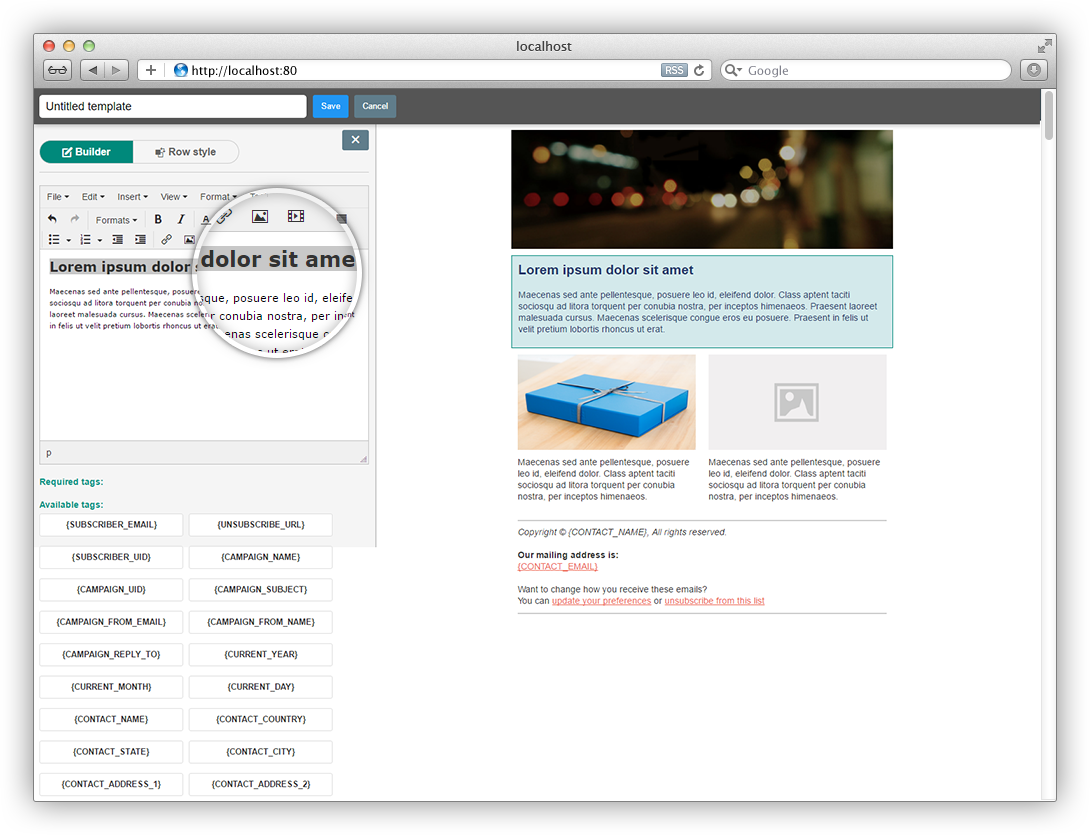Insert a hyperlink with the link icon
The image size is (1090, 835).
[x=166, y=239]
